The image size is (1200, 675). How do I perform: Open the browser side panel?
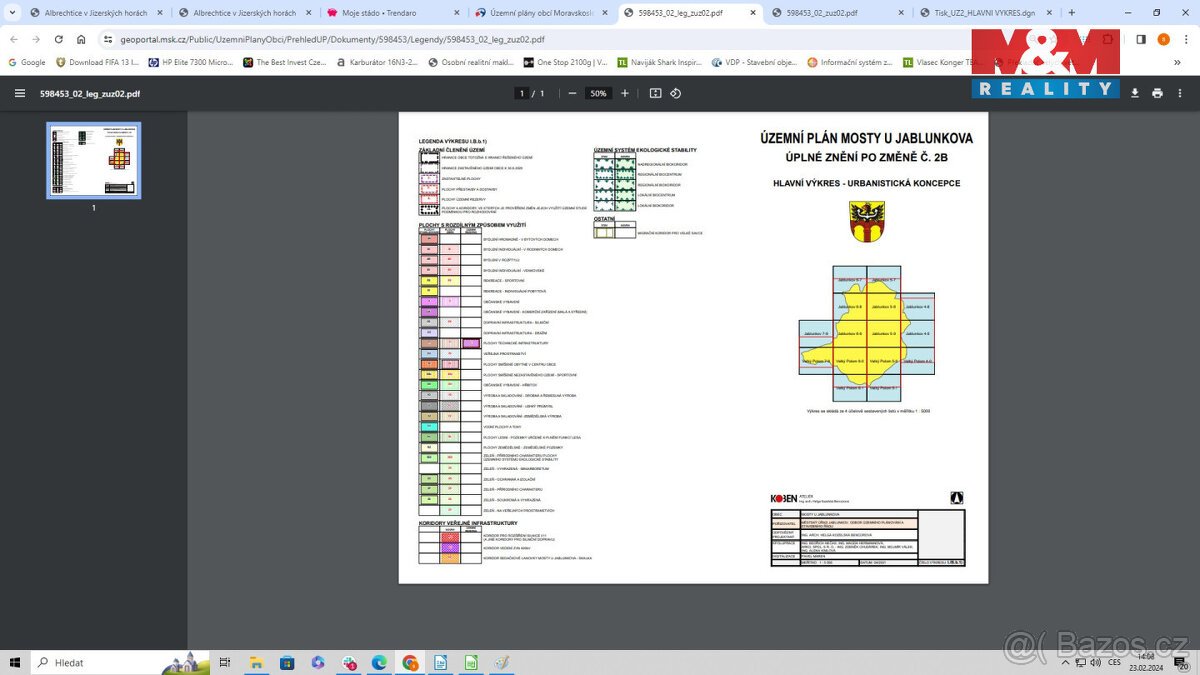coord(1141,39)
